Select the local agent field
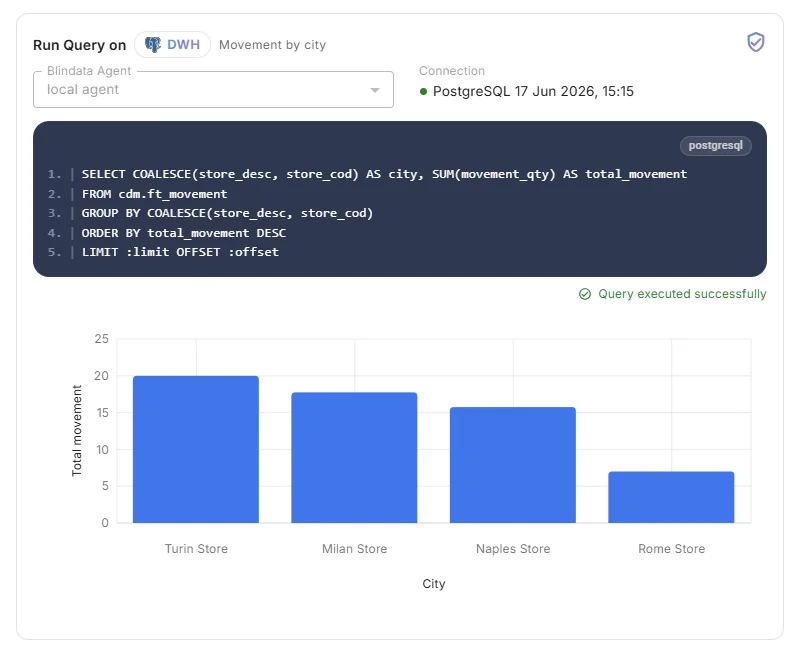This screenshot has width=807, height=655. (x=213, y=90)
